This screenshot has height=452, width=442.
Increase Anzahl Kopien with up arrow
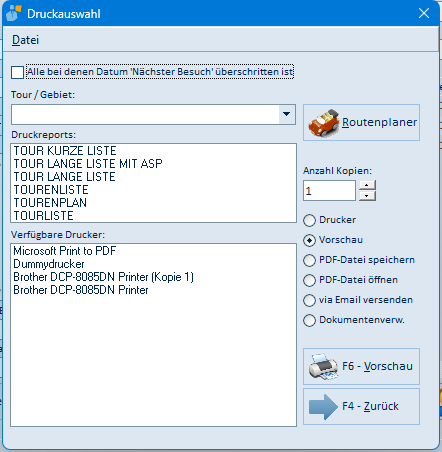(x=367, y=185)
